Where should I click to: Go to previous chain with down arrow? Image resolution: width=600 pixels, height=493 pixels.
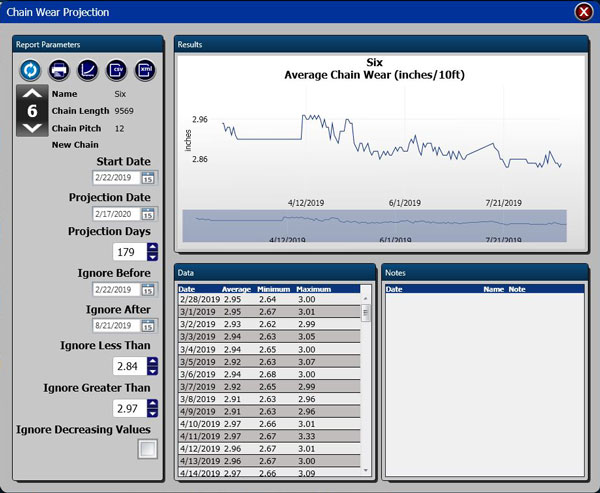click(32, 128)
